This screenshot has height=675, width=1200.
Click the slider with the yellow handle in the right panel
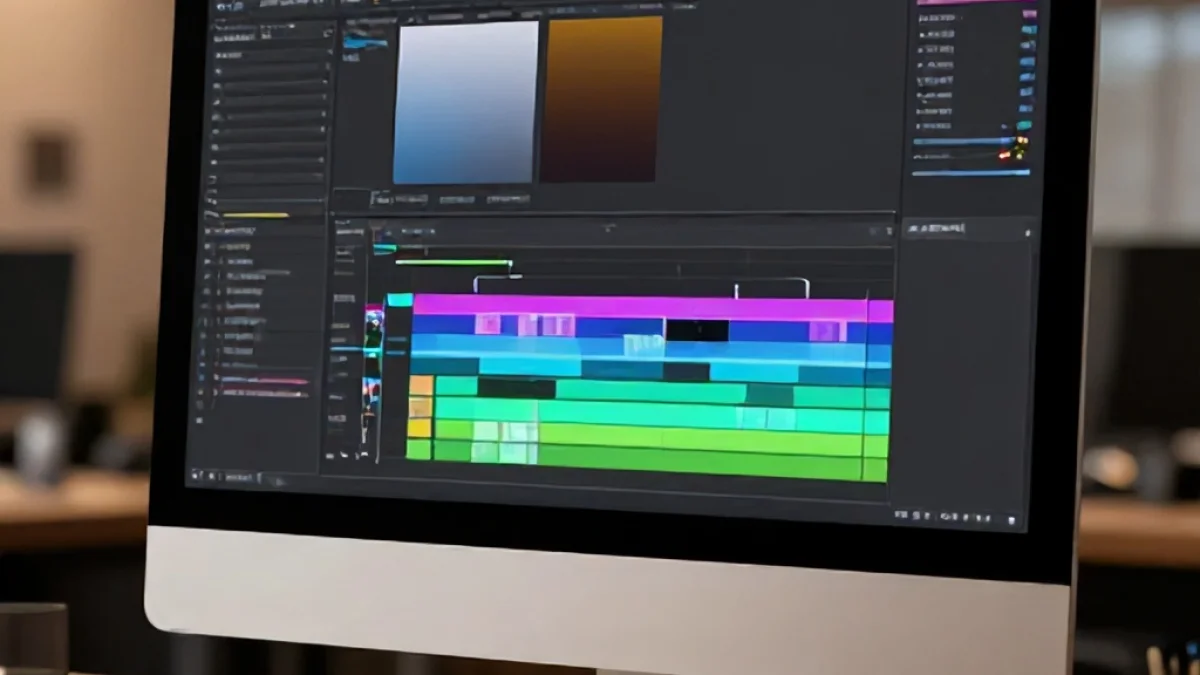[x=970, y=141]
